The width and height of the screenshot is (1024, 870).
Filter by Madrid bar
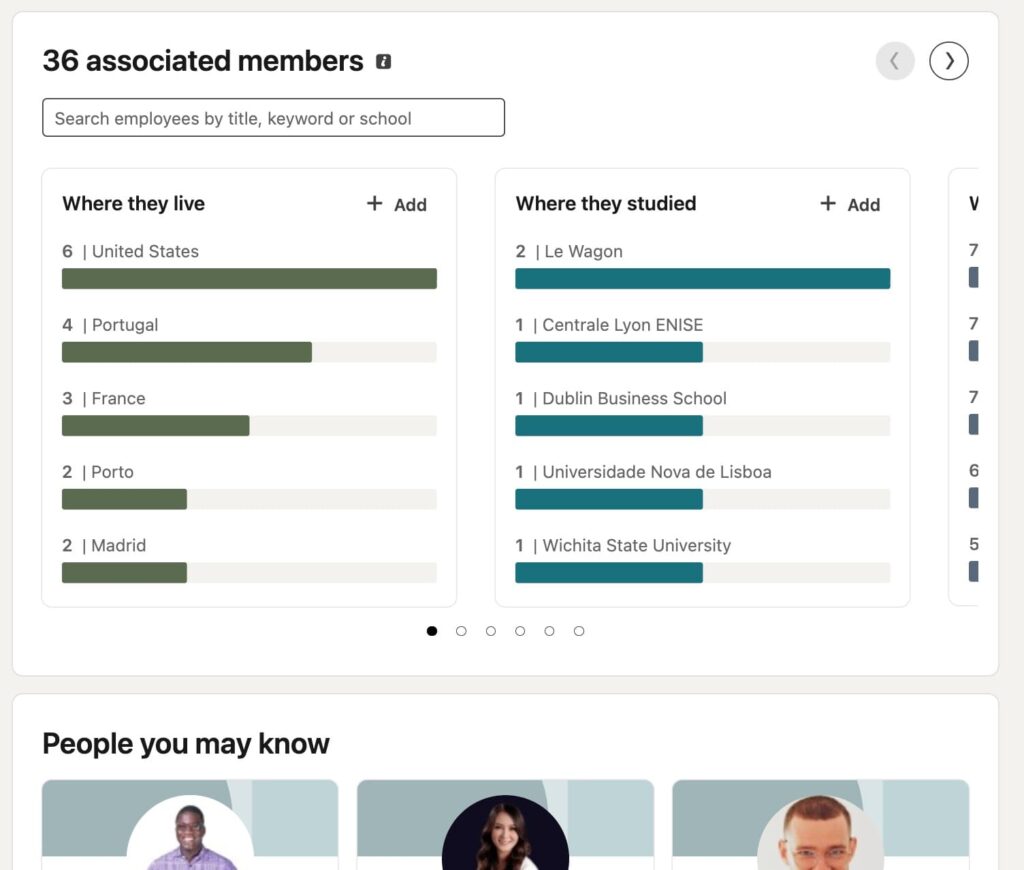[249, 572]
